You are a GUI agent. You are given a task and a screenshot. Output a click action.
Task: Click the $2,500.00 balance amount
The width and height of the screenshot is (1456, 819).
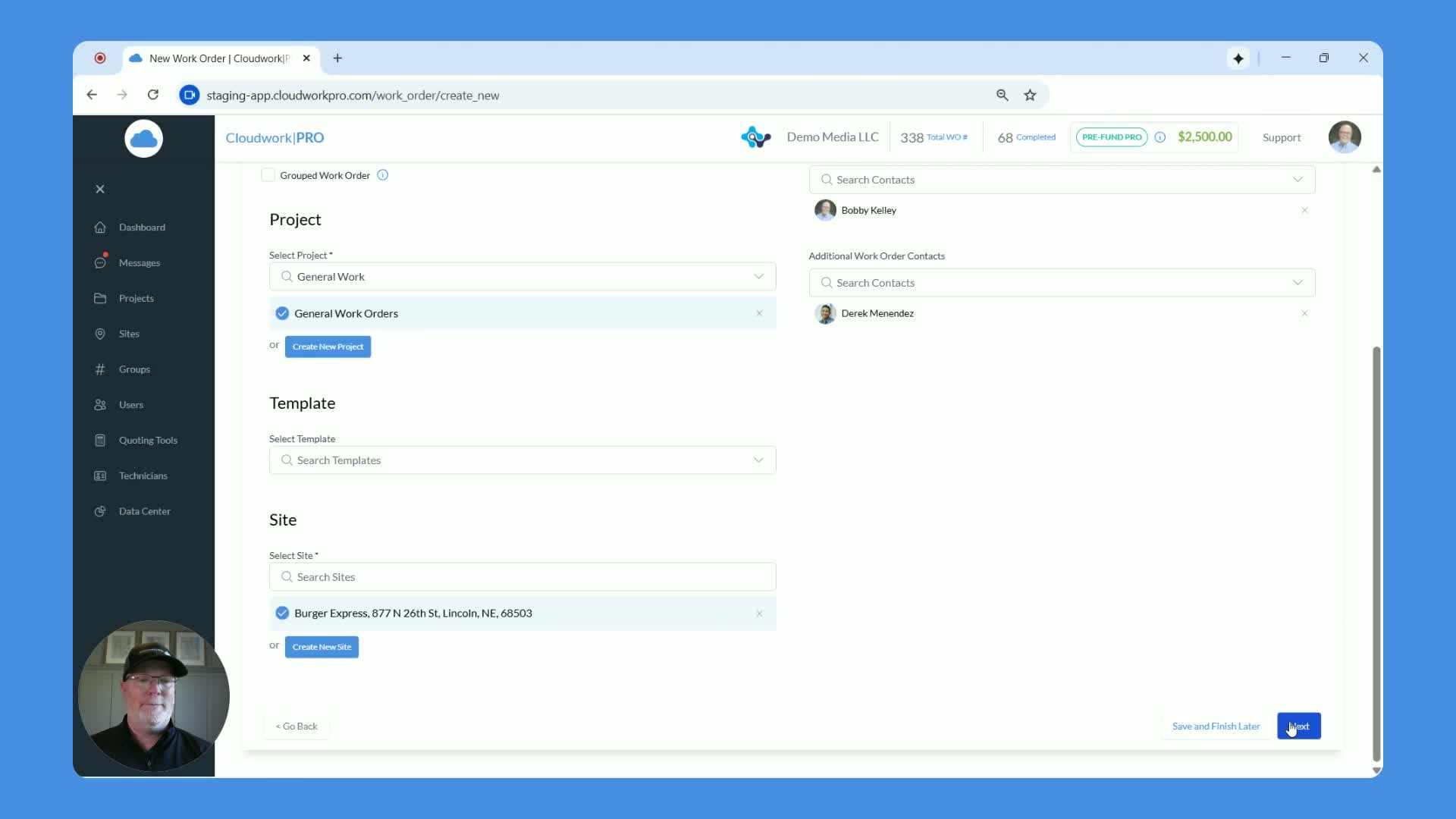1204,136
